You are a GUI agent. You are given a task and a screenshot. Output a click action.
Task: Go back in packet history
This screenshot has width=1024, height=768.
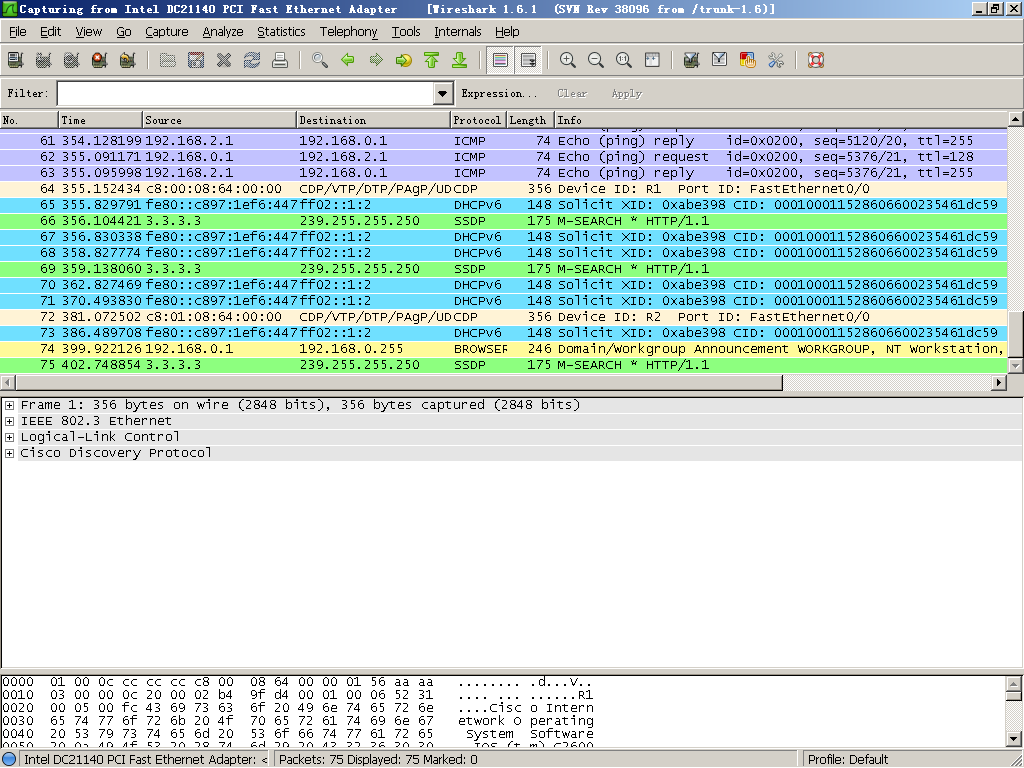[x=348, y=60]
